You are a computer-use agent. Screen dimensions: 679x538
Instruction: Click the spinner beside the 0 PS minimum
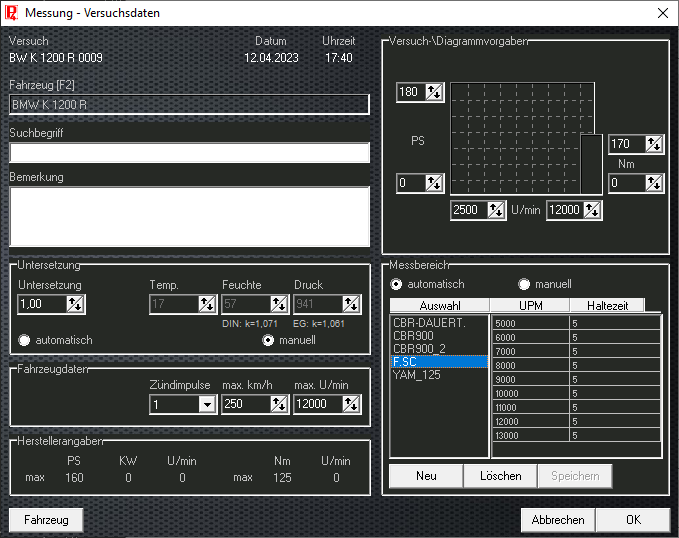pos(433,183)
